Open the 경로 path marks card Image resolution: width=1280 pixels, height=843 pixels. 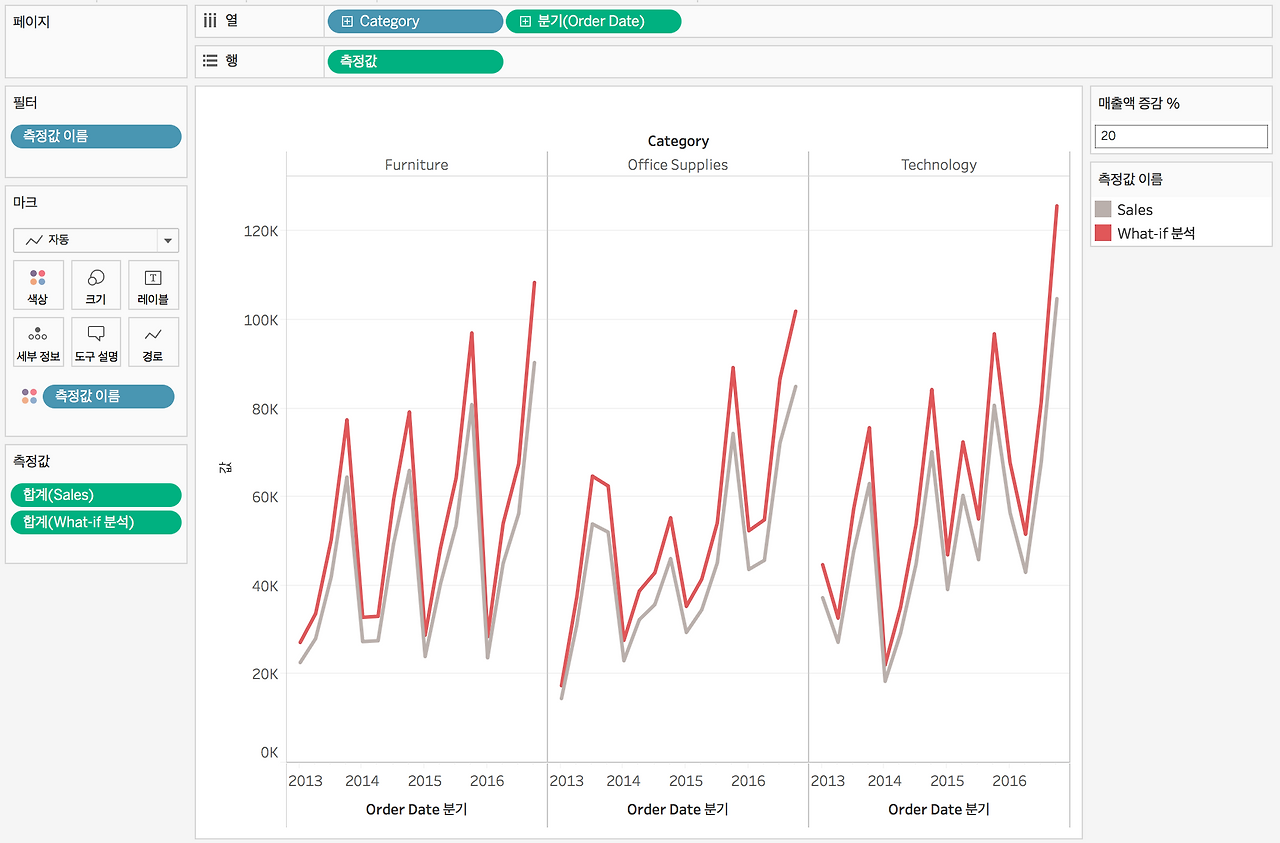(x=153, y=342)
